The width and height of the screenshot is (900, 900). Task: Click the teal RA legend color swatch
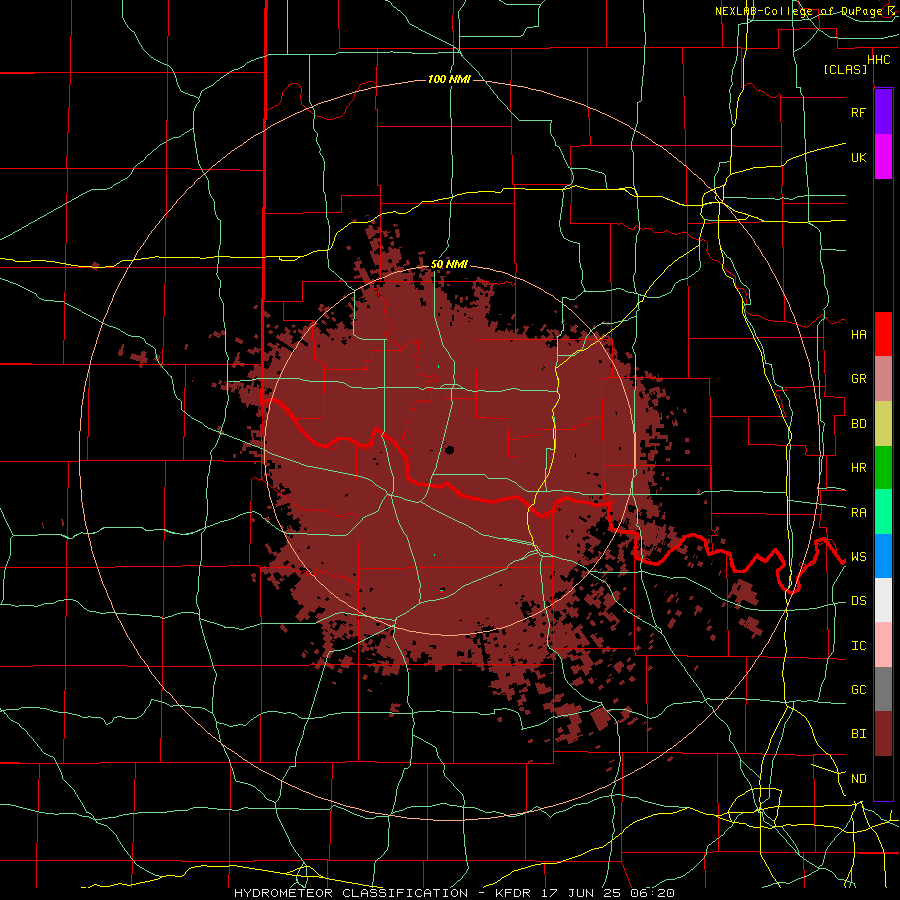[x=883, y=512]
